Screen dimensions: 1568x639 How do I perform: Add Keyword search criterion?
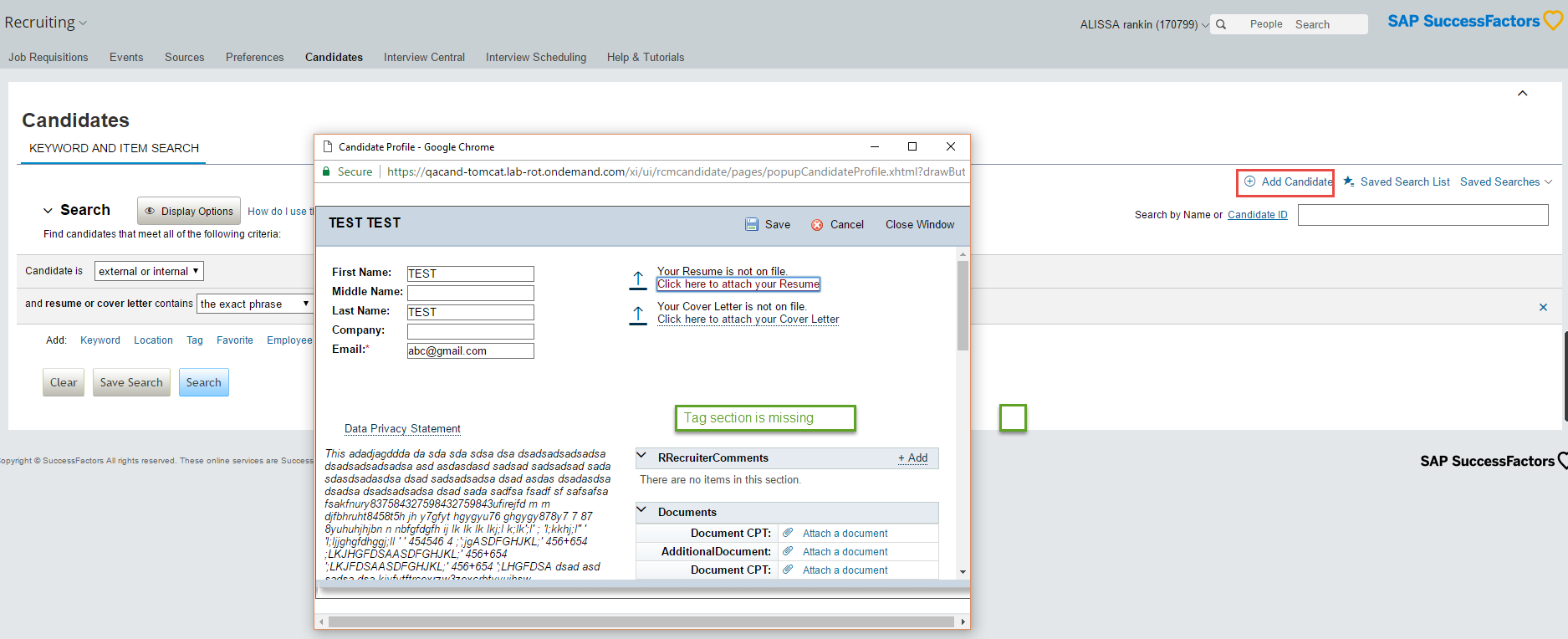coord(100,340)
